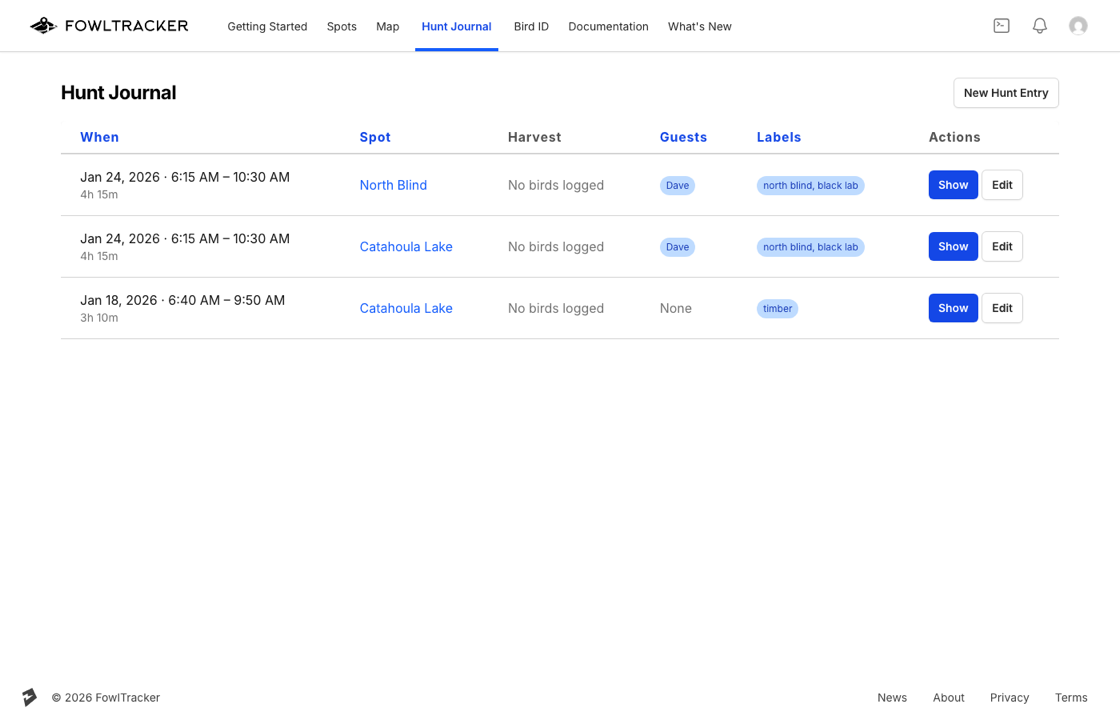Viewport: 1120px width, 720px height.
Task: Click the Actions column header
Action: tap(954, 137)
